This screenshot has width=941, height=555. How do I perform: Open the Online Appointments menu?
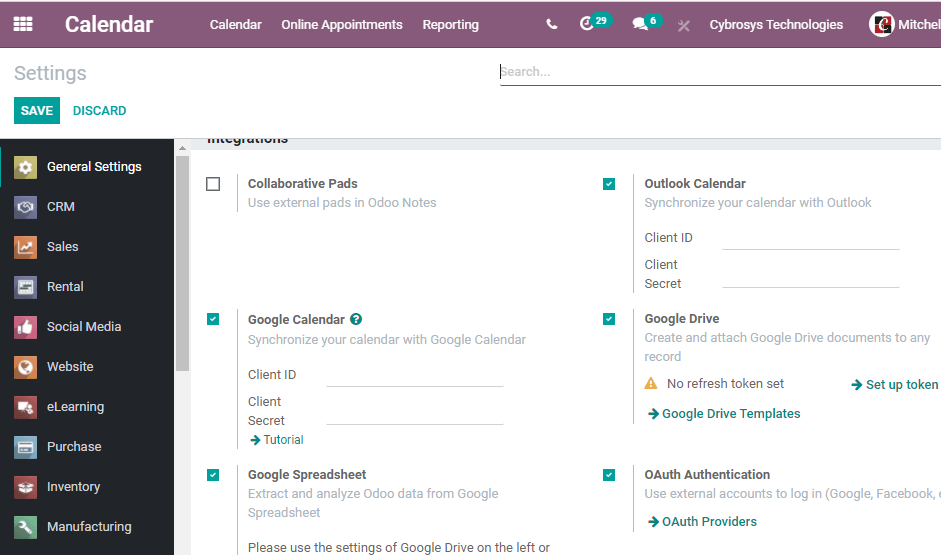click(341, 25)
